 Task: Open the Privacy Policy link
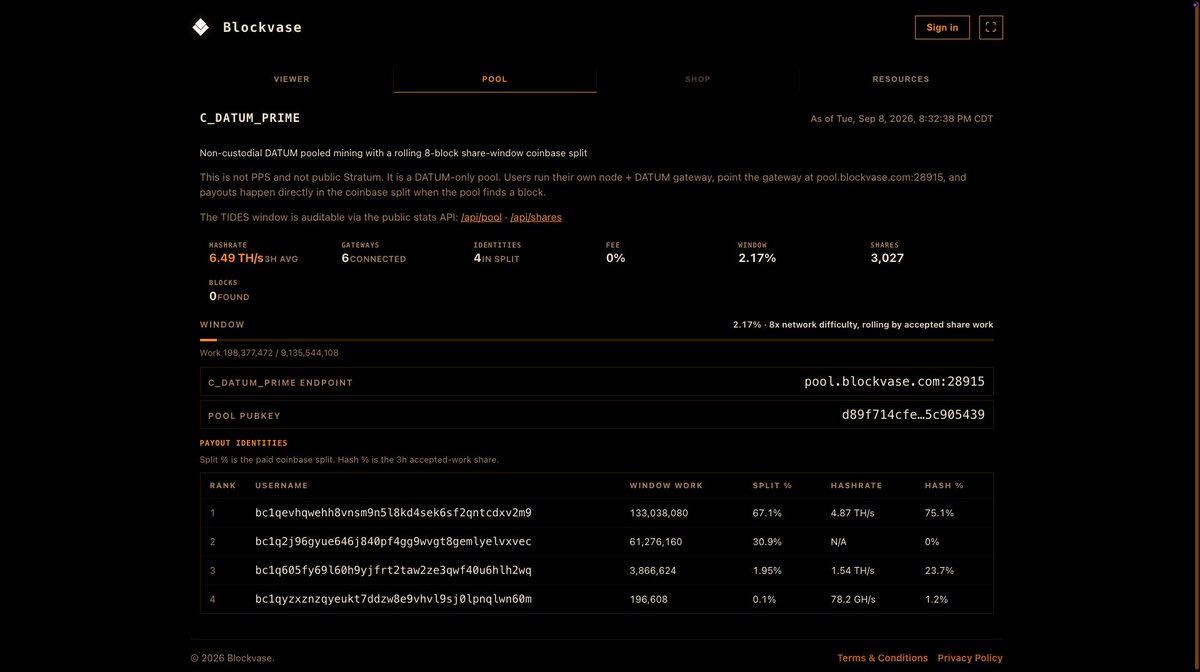(970, 658)
